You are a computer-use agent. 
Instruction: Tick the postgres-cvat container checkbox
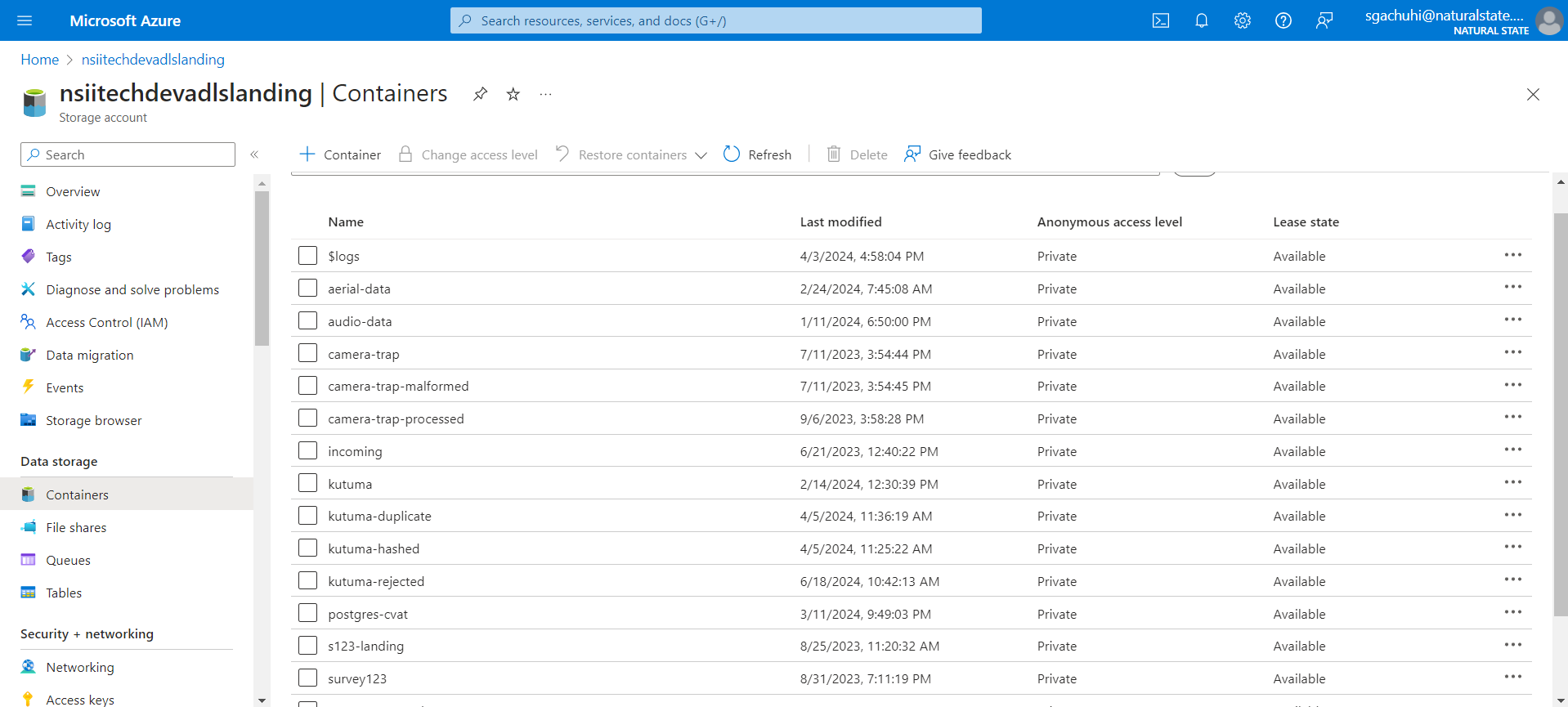coord(307,613)
